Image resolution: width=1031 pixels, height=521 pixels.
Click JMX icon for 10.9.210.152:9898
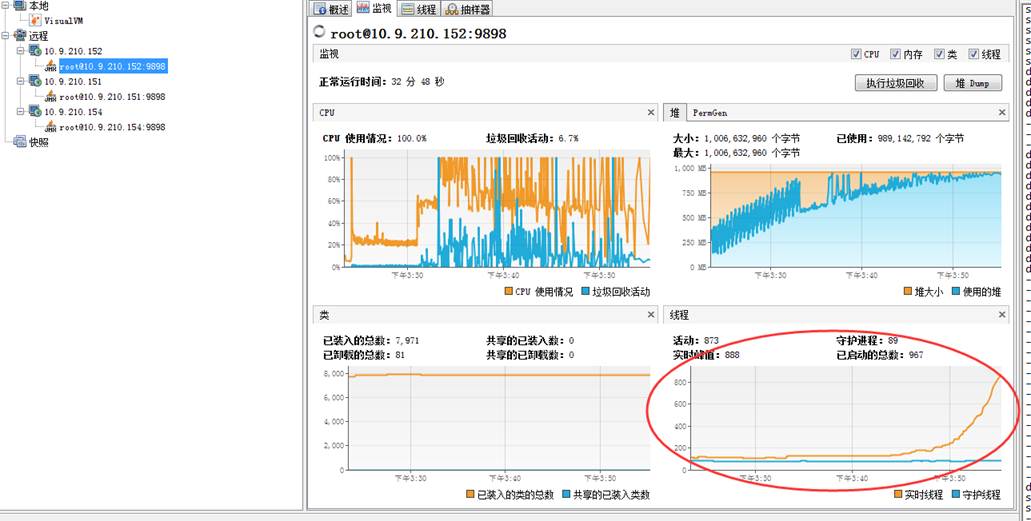pos(51,65)
